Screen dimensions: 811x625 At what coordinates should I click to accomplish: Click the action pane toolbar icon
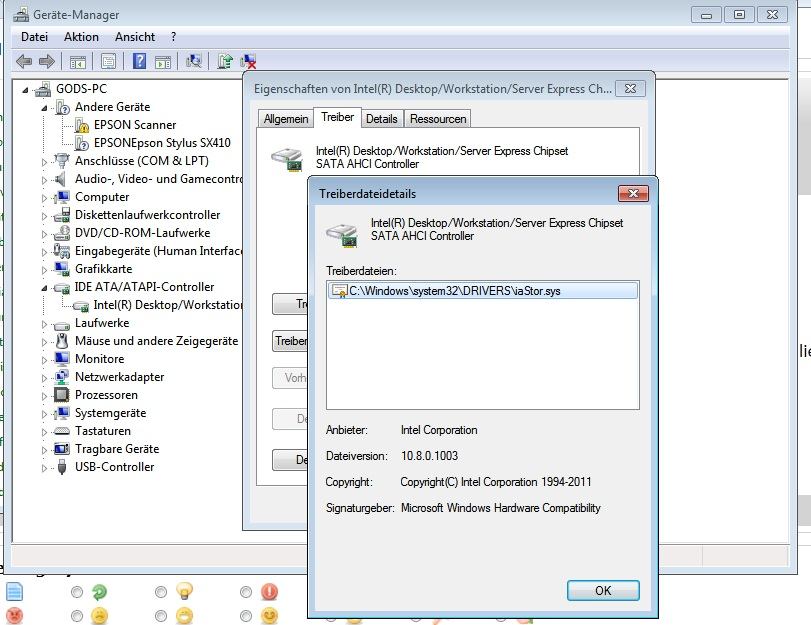163,62
